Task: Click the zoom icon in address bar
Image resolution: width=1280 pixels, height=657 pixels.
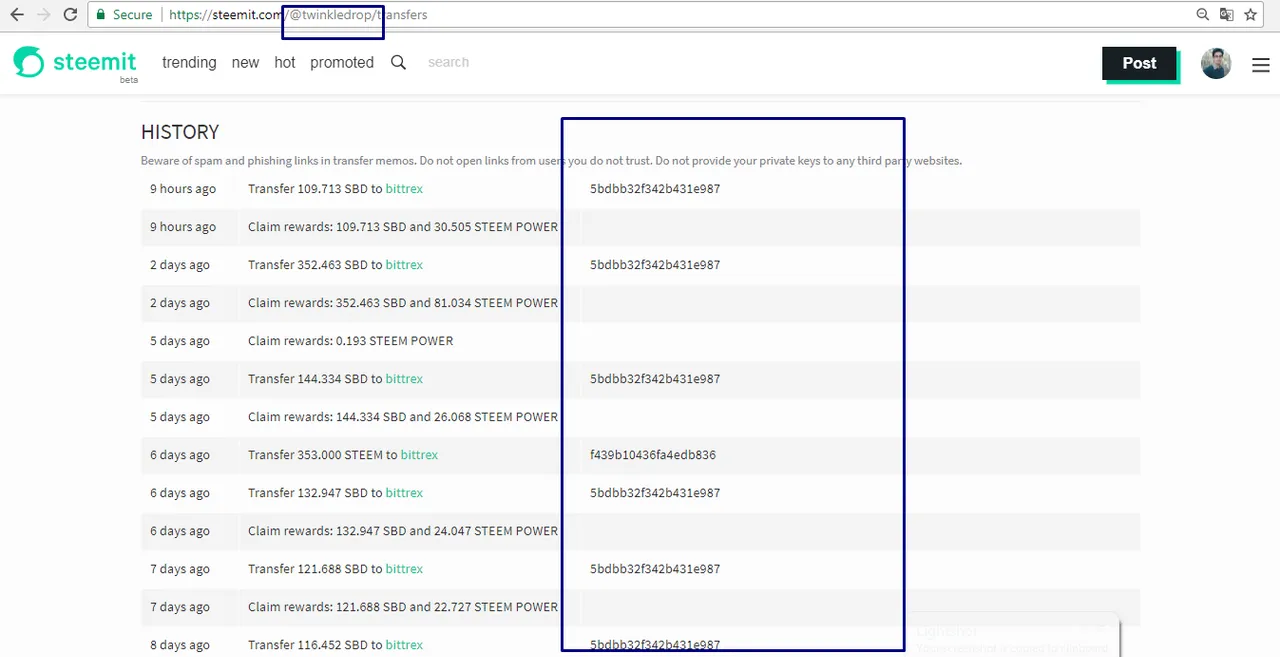Action: pos(1202,15)
